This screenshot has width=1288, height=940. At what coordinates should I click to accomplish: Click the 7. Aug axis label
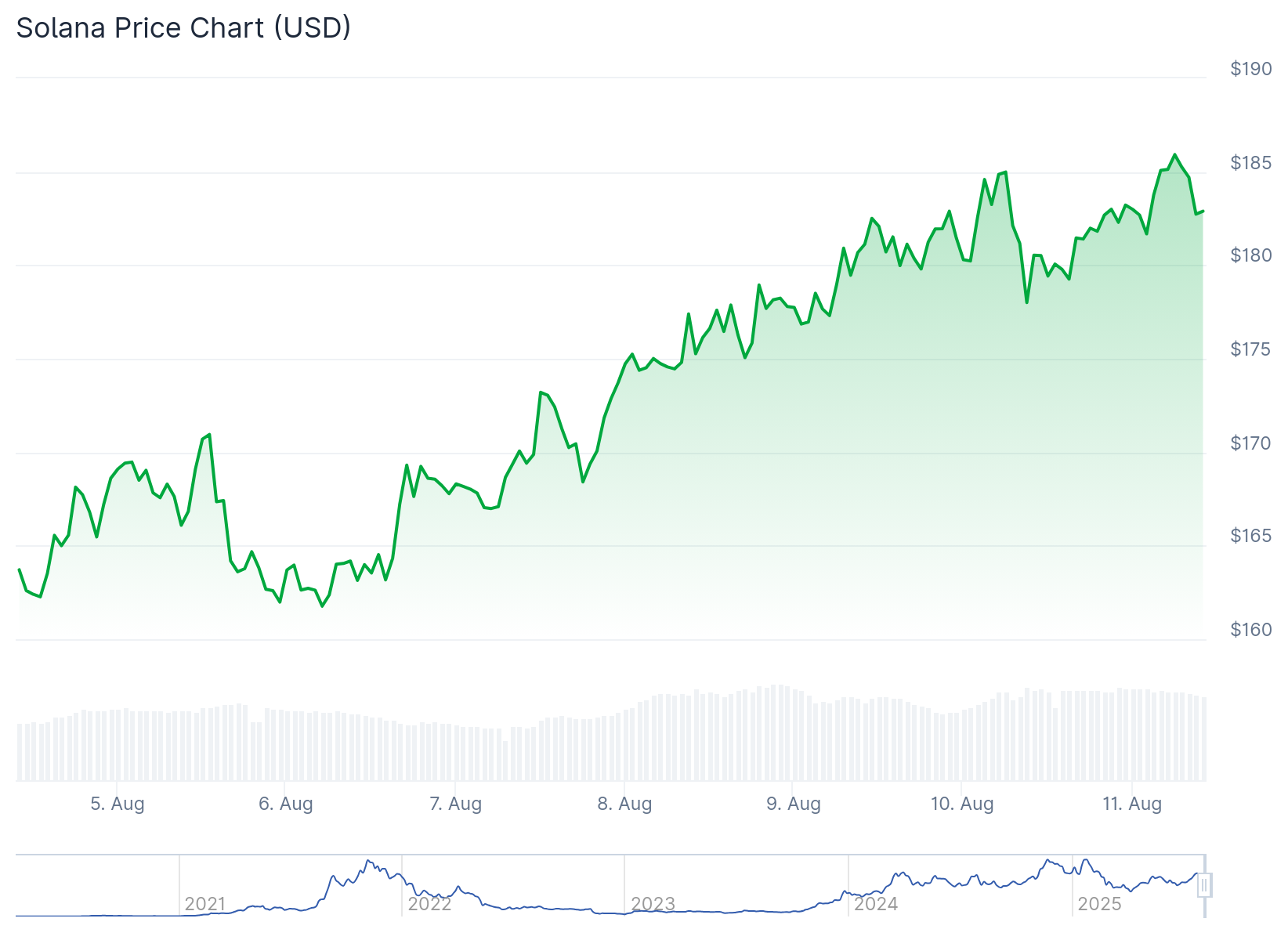click(x=456, y=804)
